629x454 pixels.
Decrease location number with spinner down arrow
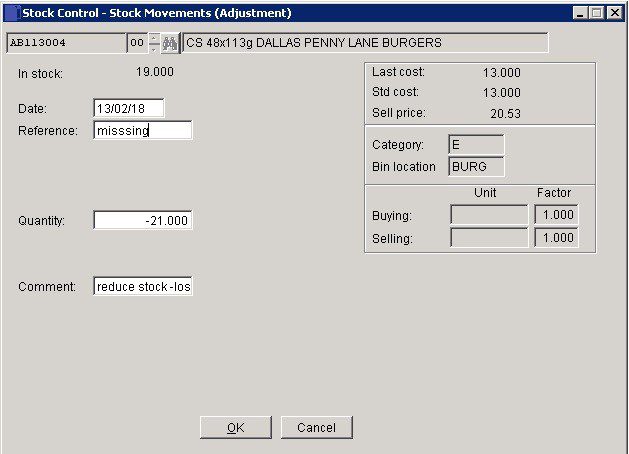pos(154,48)
